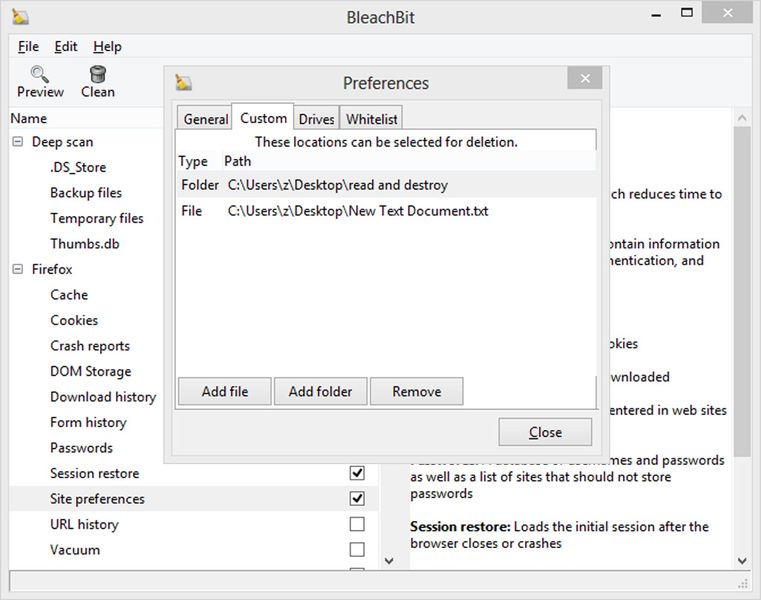Select the Site preferences tree item
The height and width of the screenshot is (600, 761).
pos(97,499)
